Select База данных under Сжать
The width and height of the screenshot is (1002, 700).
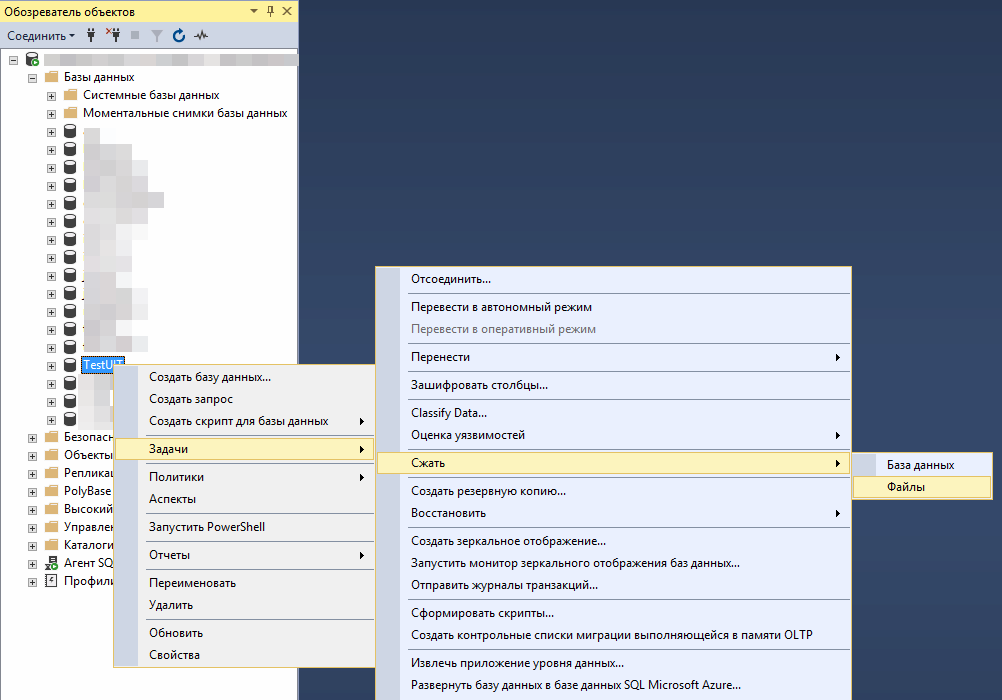[920, 464]
